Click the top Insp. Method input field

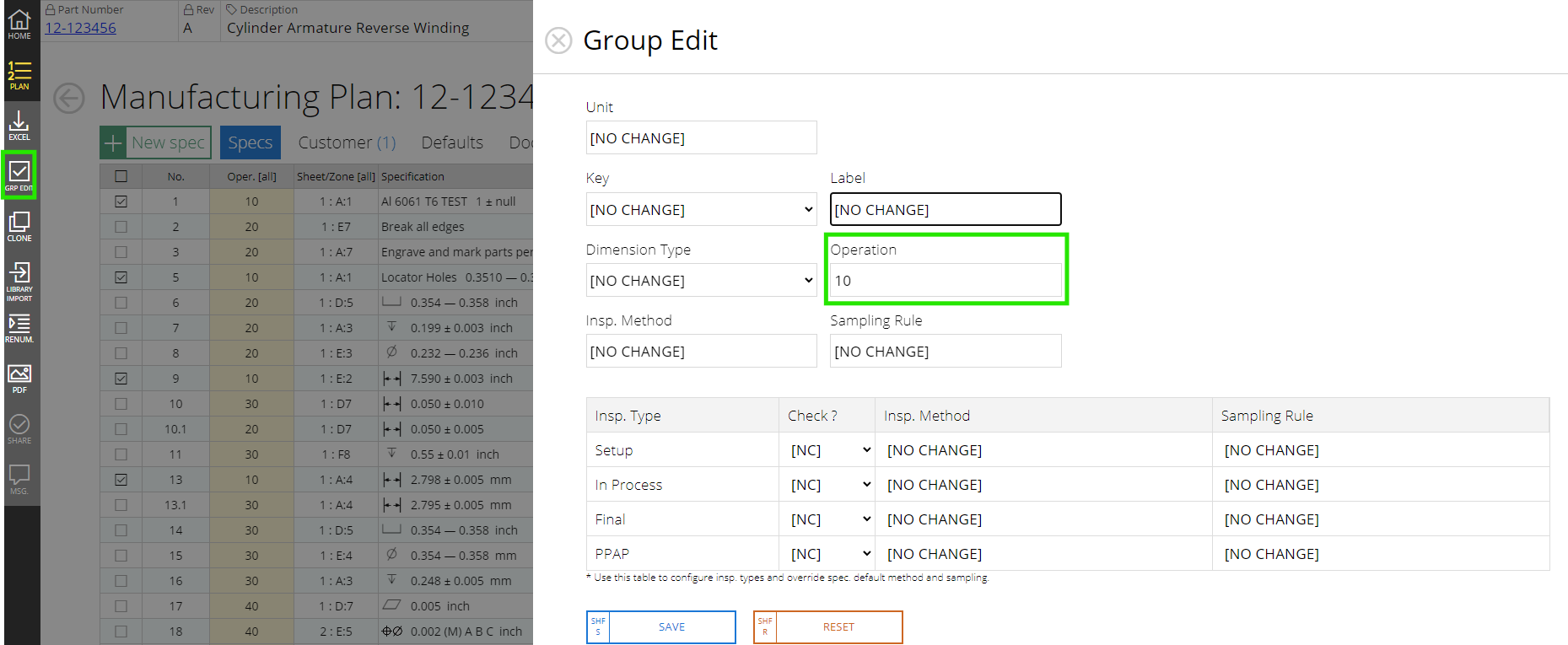tap(702, 351)
